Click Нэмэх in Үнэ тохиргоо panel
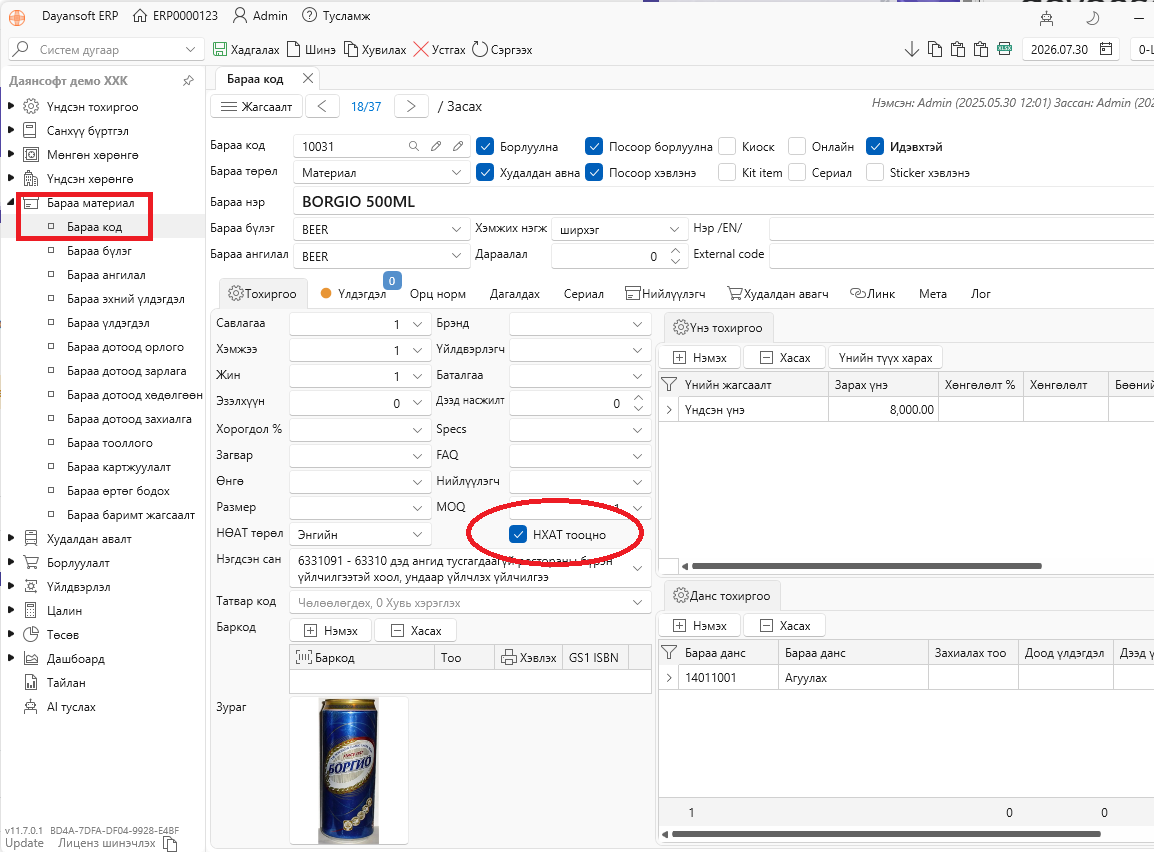This screenshot has width=1154, height=852. click(x=699, y=358)
